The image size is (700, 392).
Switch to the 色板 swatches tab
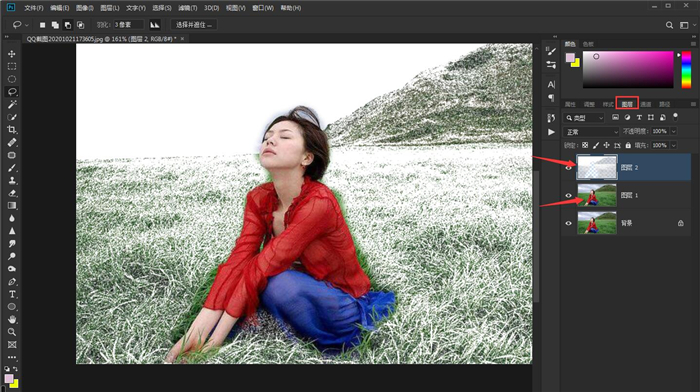(588, 44)
